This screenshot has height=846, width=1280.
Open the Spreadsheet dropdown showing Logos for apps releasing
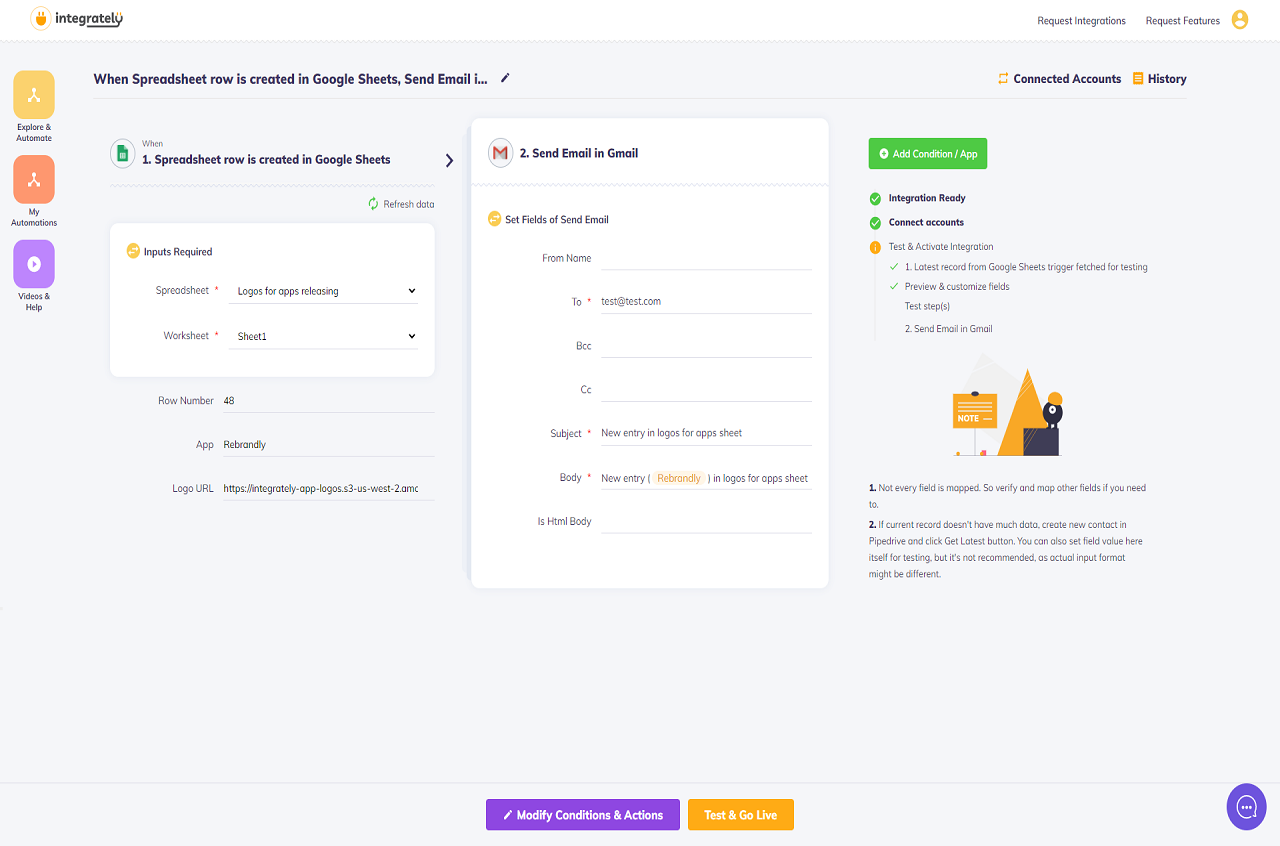[x=323, y=290]
